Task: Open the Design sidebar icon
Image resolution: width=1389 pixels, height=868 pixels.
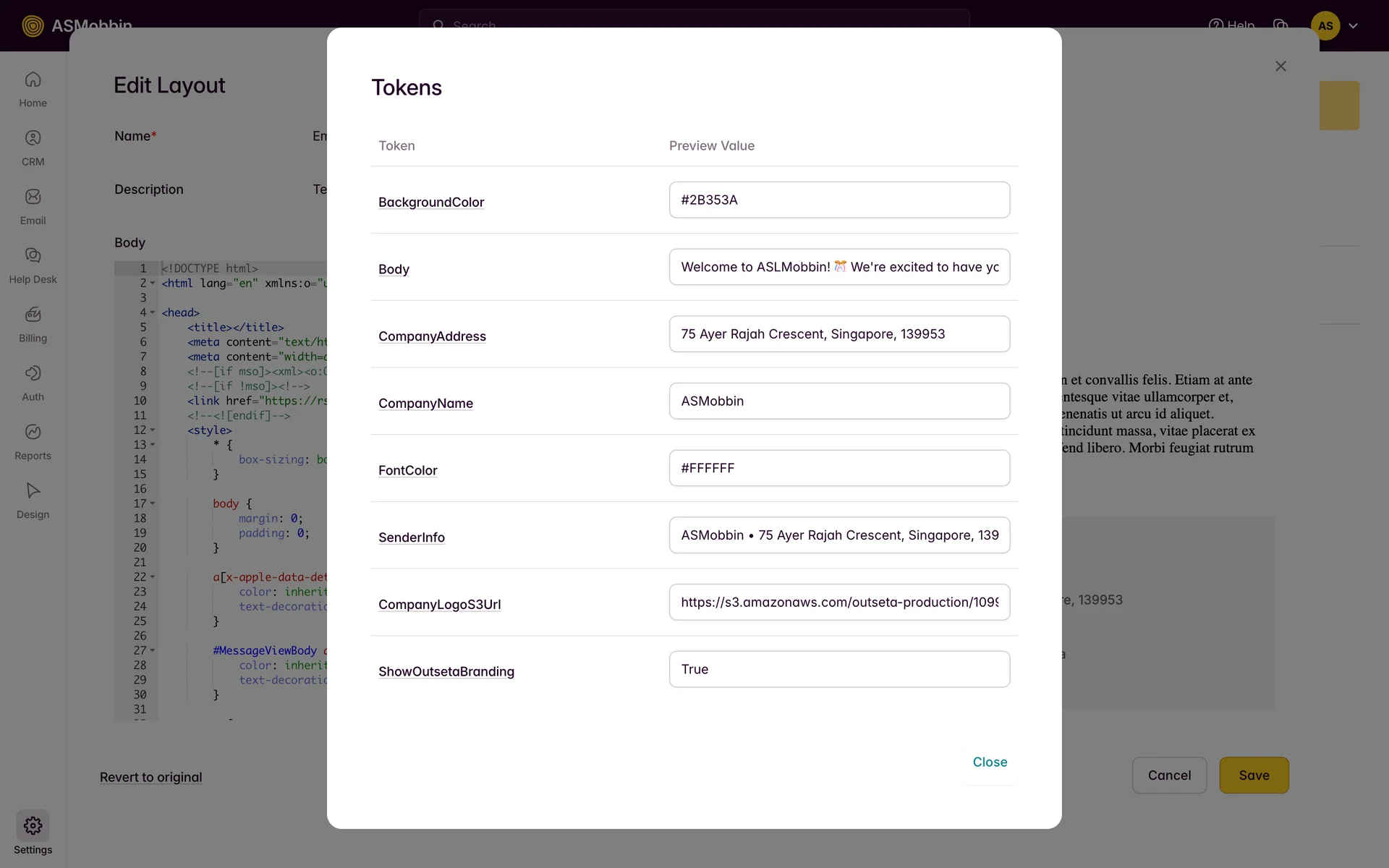Action: click(x=33, y=491)
